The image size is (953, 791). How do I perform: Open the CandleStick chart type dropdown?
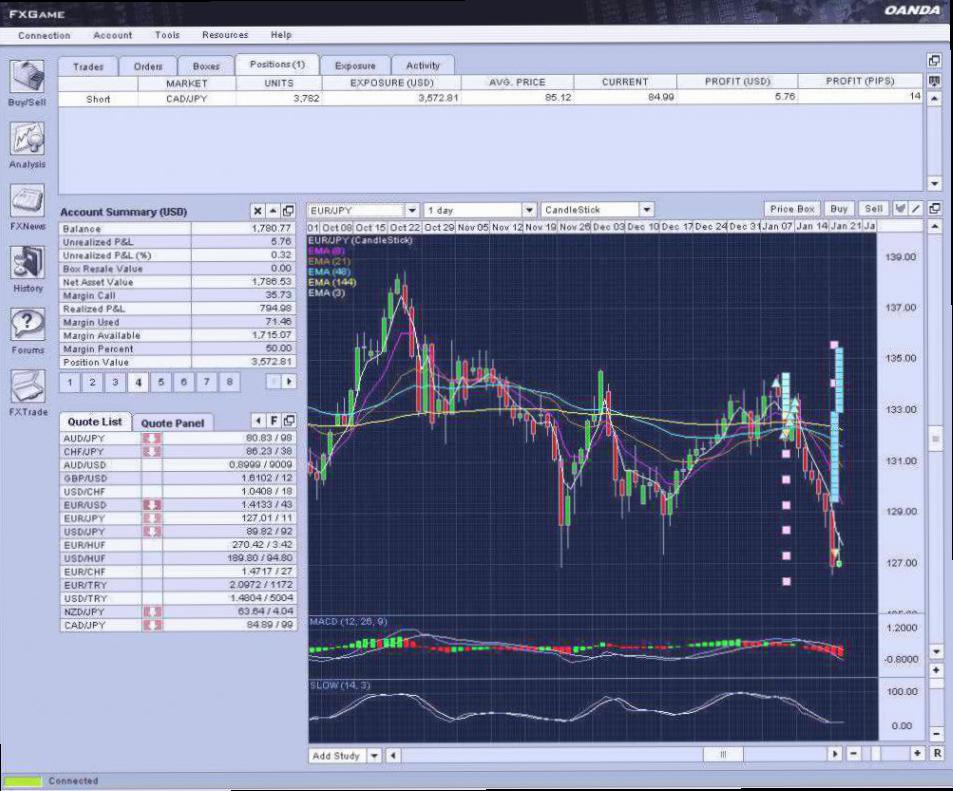[x=647, y=210]
